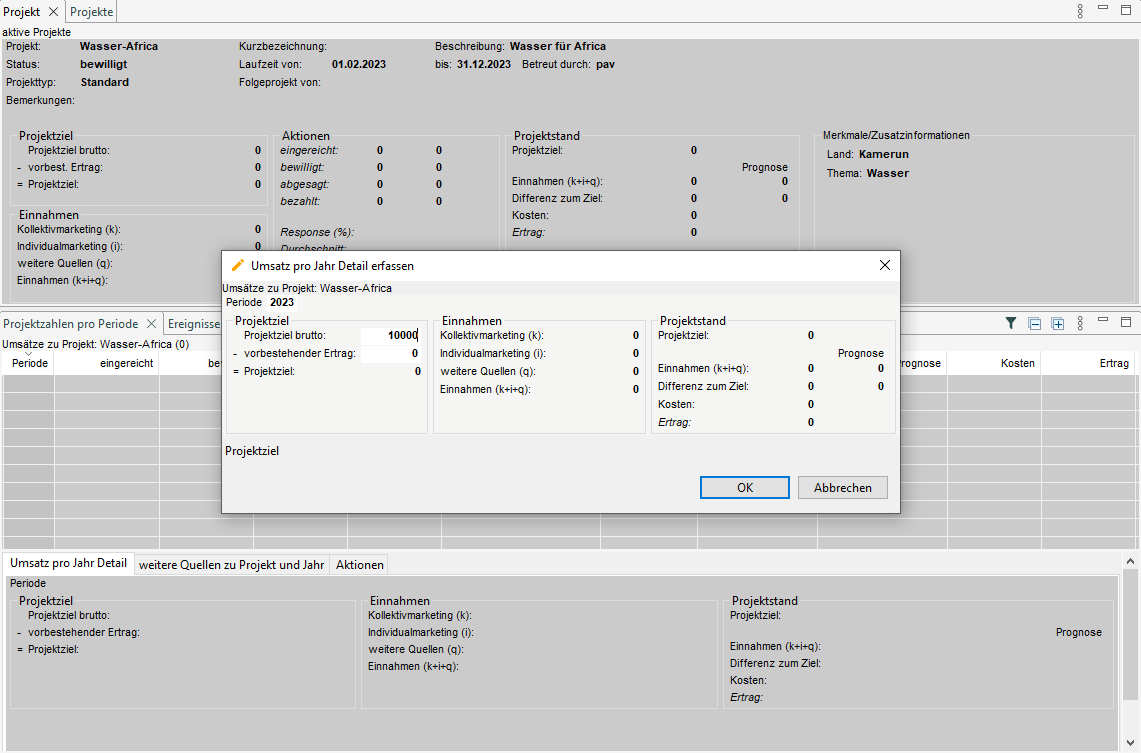Close the Projekt tab
The height and width of the screenshot is (753, 1141).
tap(53, 12)
